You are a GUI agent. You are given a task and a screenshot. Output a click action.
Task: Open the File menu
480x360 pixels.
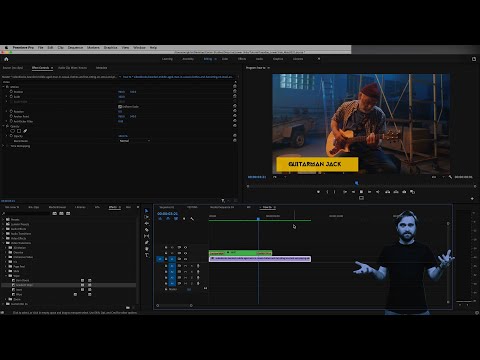tap(41, 48)
